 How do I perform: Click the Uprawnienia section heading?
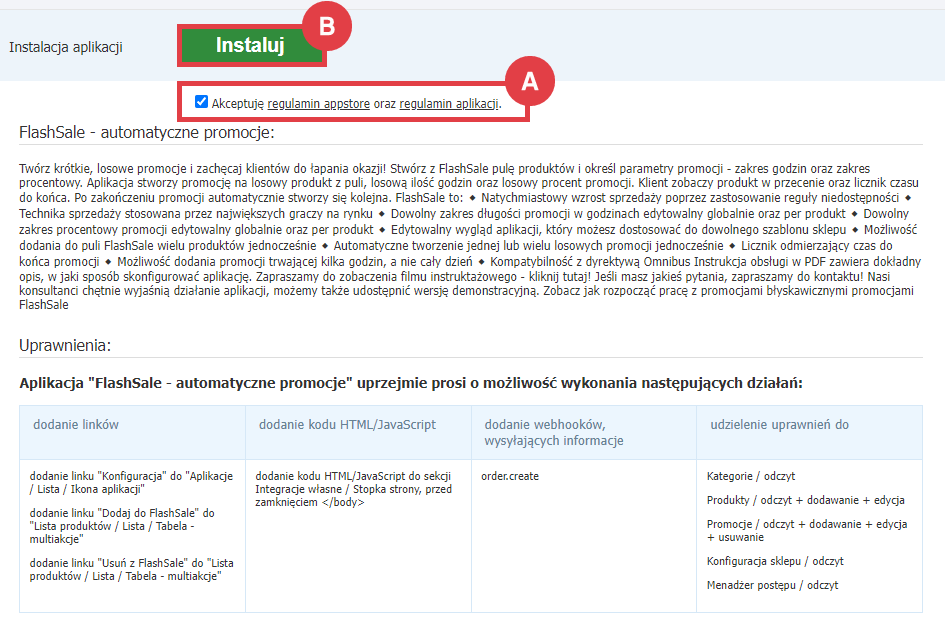tap(65, 345)
